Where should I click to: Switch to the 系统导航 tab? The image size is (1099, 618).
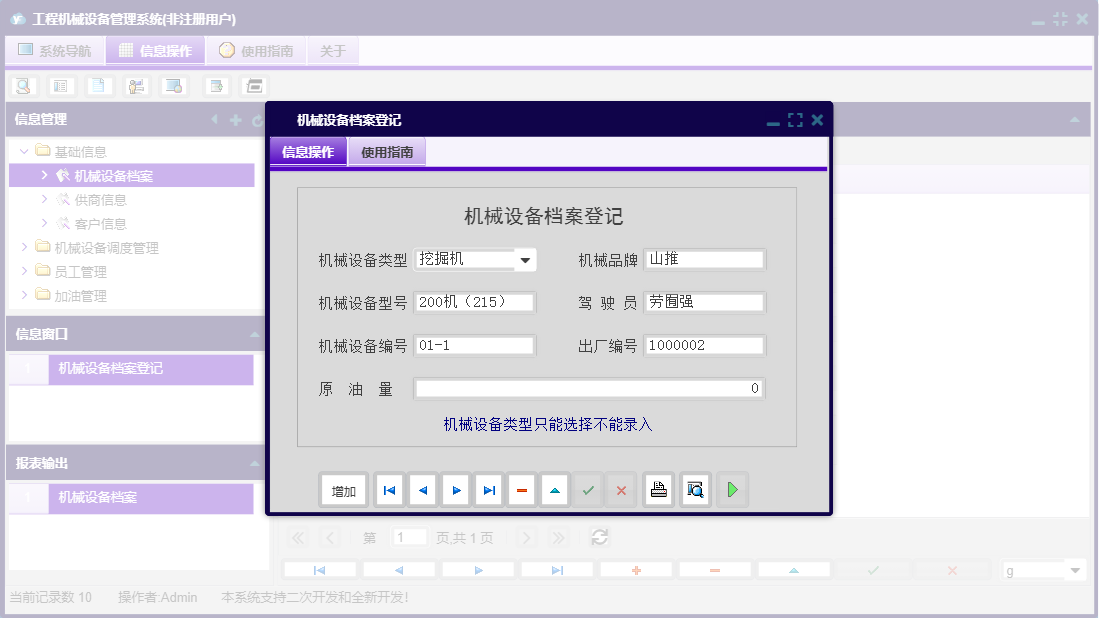(x=55, y=50)
